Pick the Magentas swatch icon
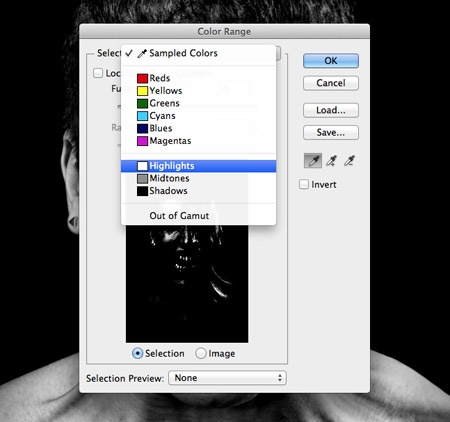 142,141
